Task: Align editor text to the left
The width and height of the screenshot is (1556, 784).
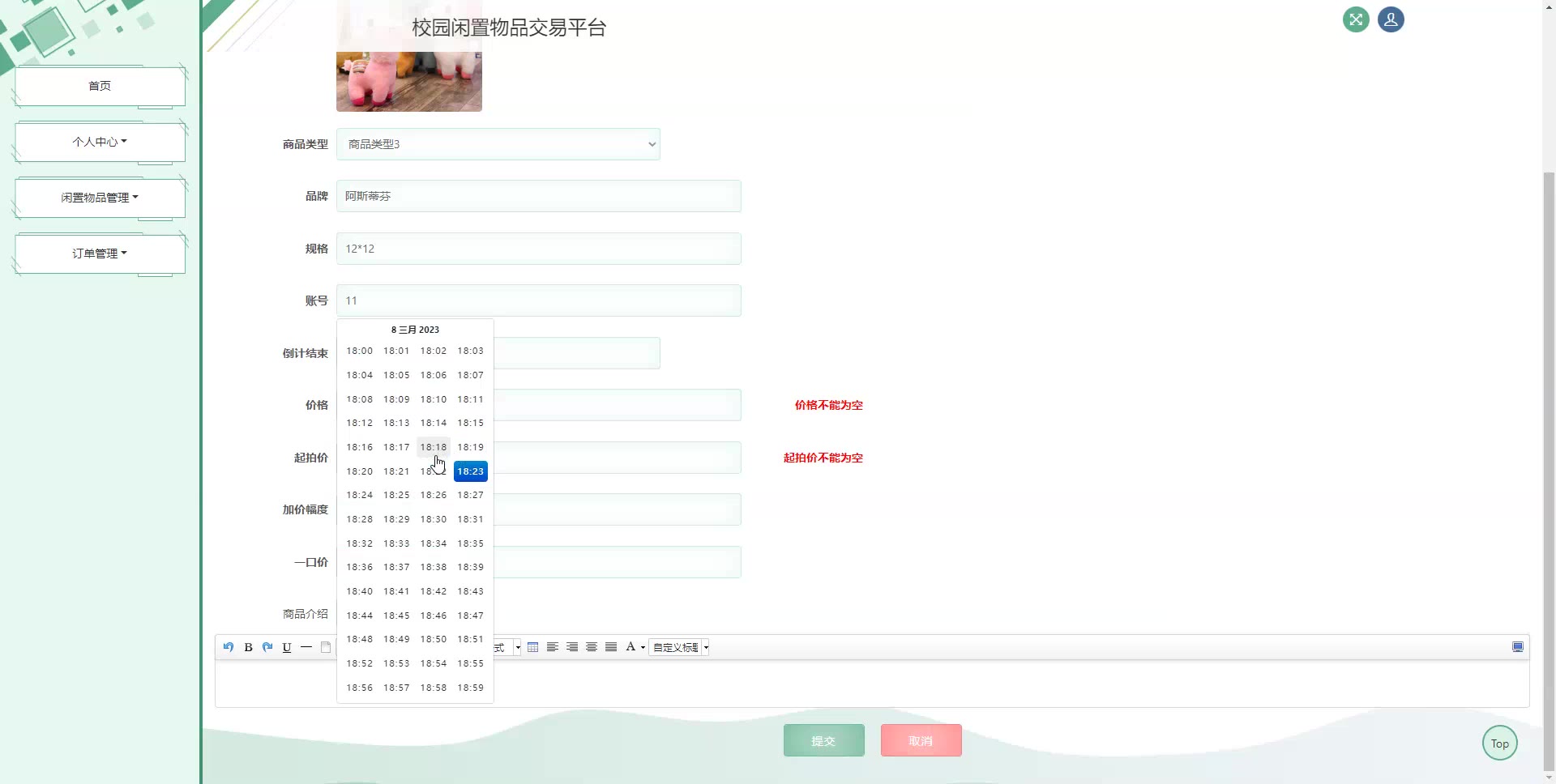Action: (x=553, y=647)
